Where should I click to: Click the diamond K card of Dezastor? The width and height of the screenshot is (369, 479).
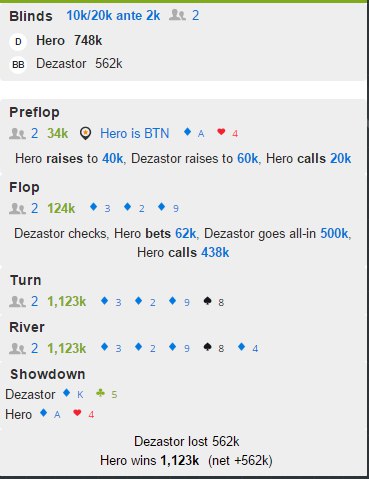tap(73, 394)
